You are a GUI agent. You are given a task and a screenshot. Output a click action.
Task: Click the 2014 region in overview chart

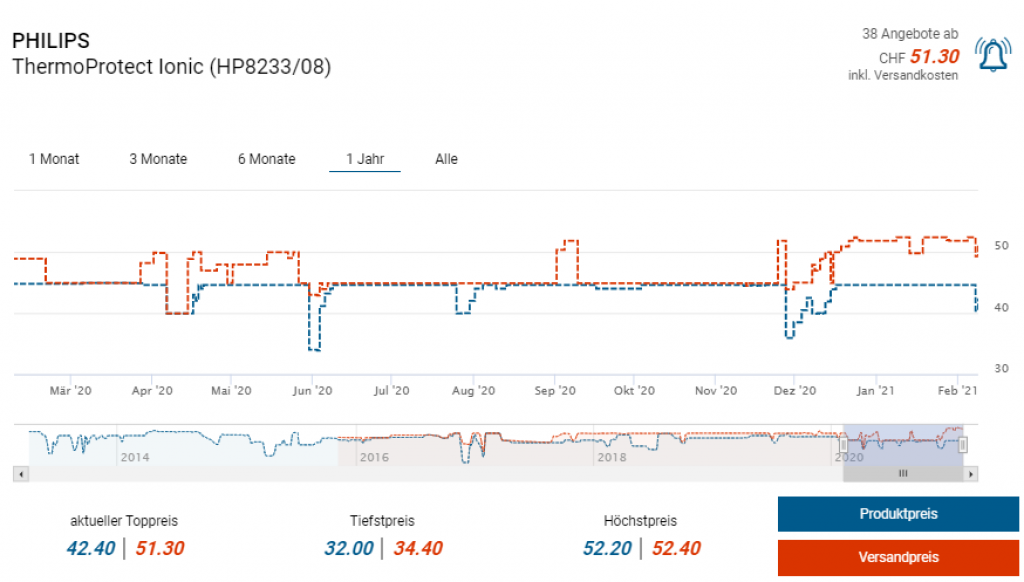coord(135,457)
